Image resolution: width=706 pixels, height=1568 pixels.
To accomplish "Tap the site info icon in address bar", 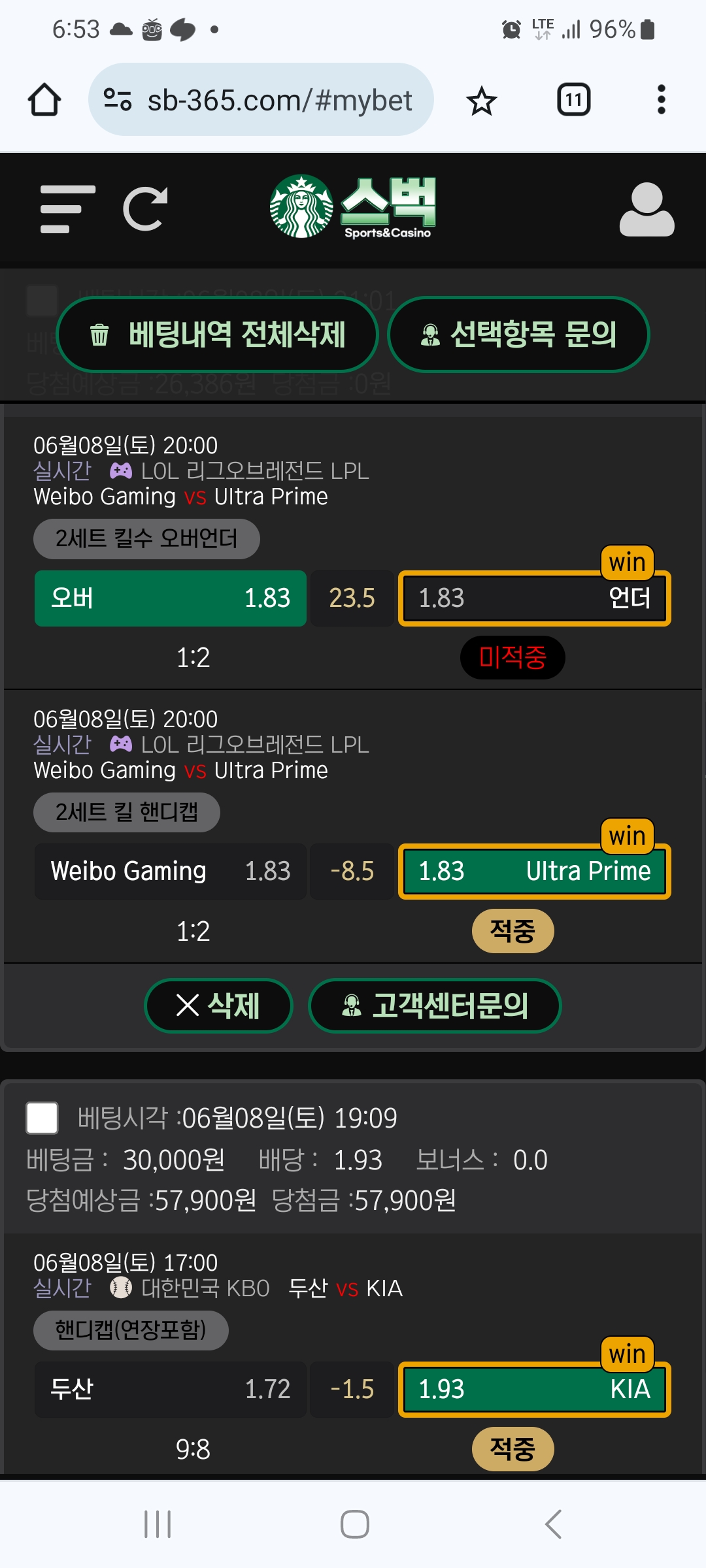I will (x=118, y=100).
